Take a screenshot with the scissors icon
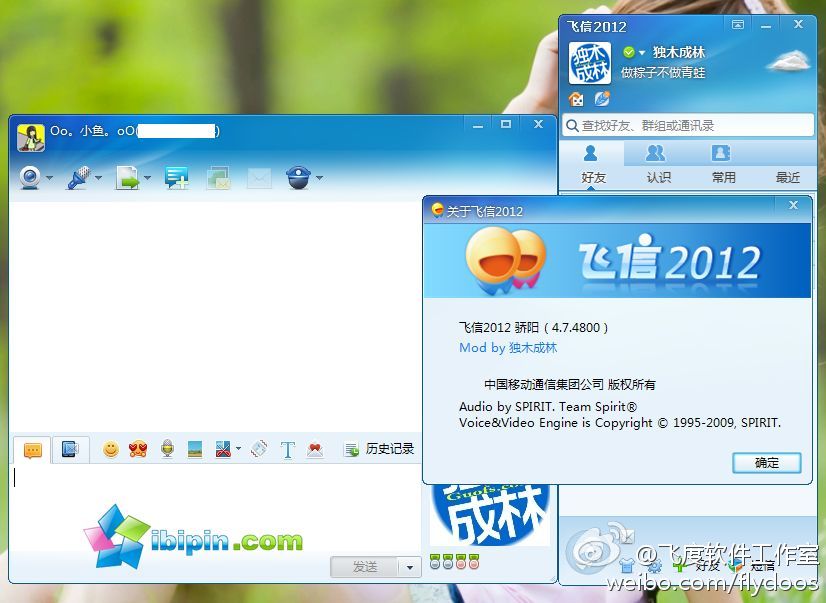This screenshot has height=603, width=826. 223,449
